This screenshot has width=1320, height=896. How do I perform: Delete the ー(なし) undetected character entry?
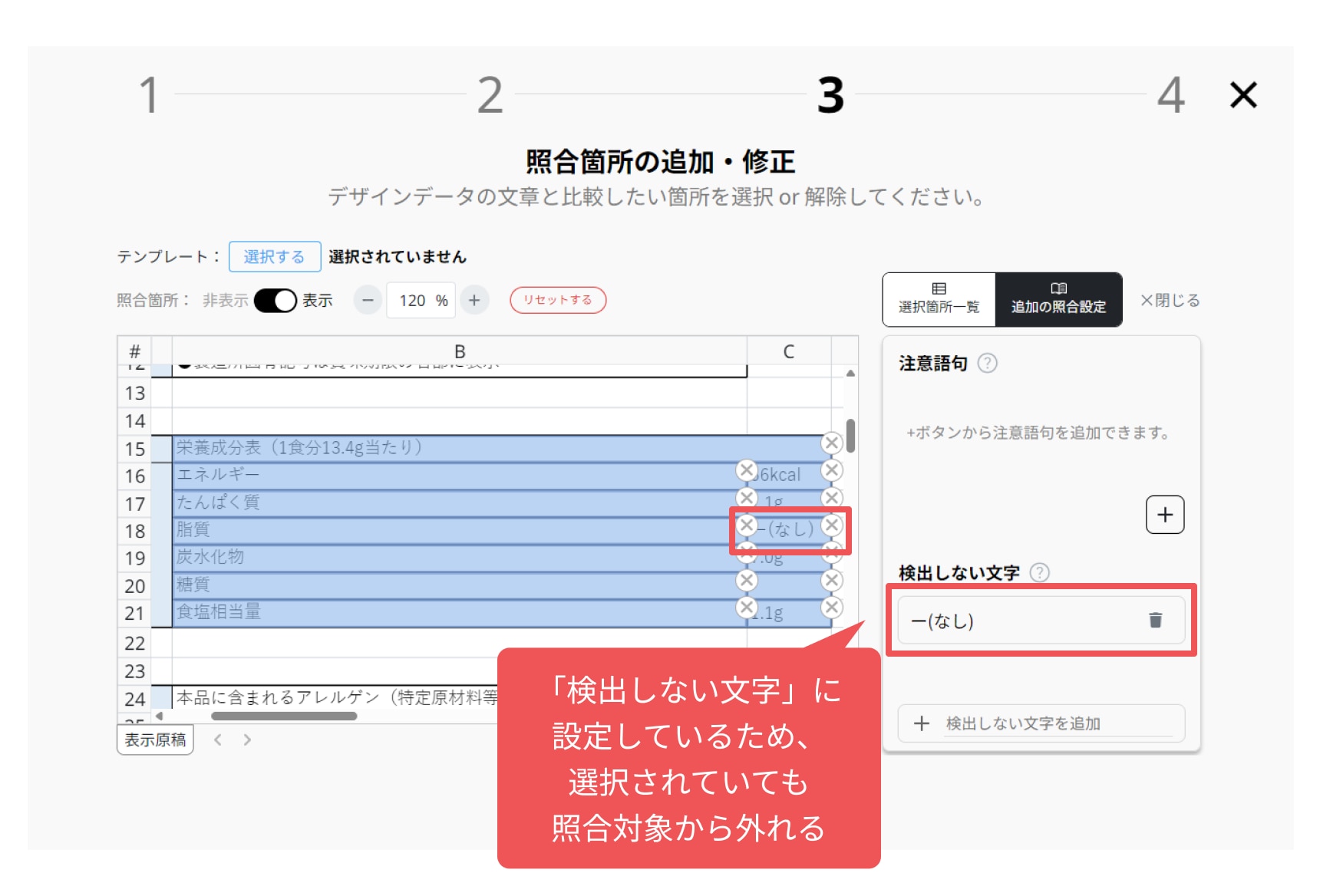coord(1155,620)
